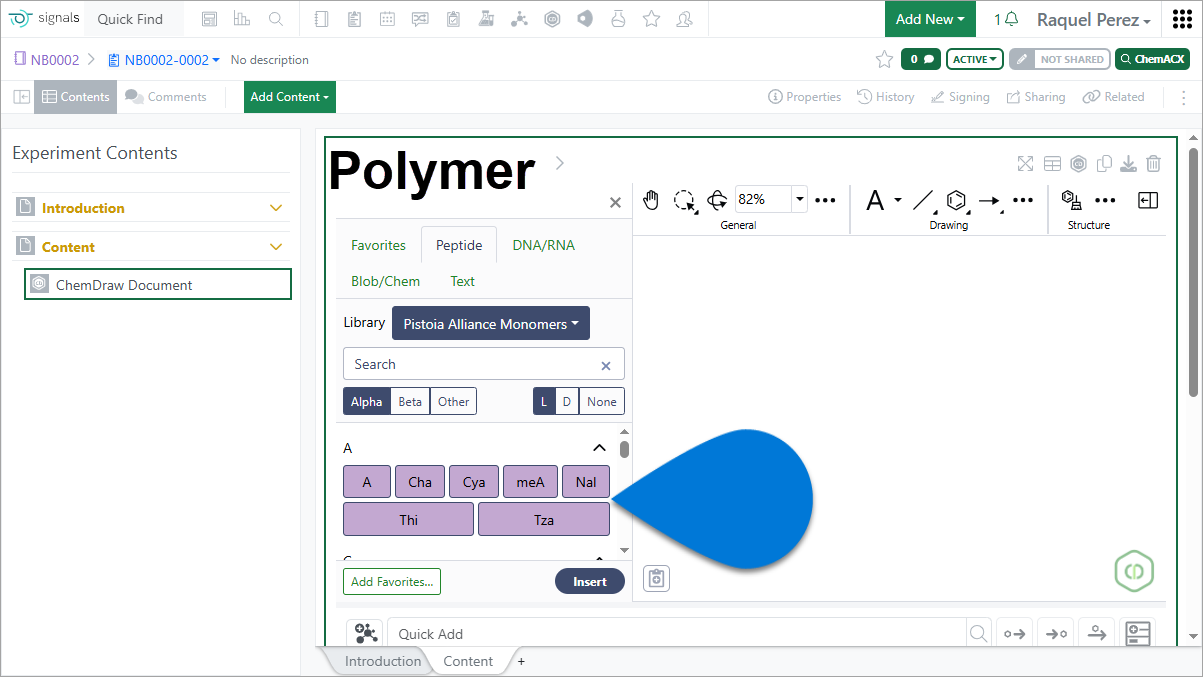Select the L stereo filter

tap(544, 401)
